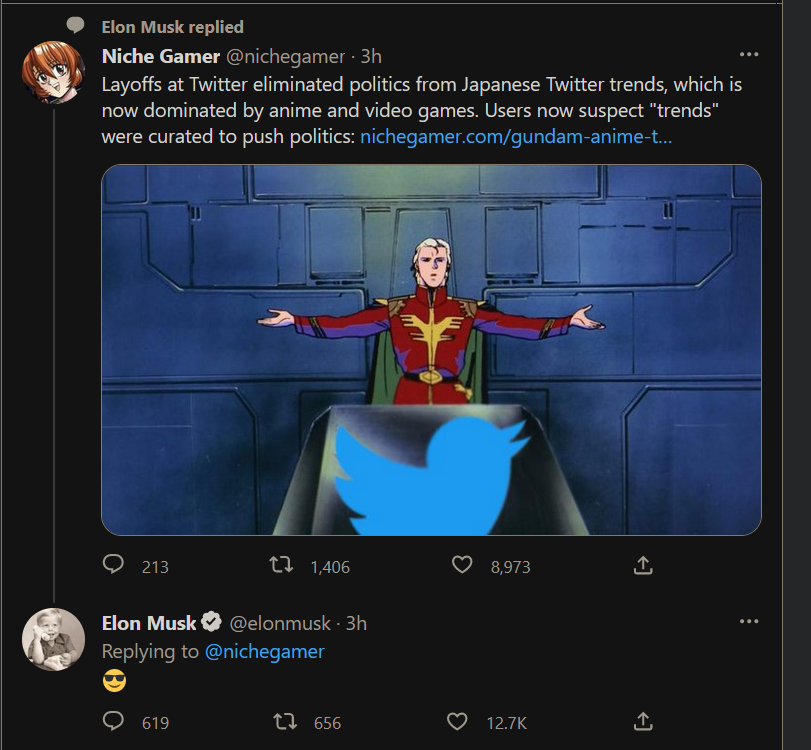Open the nichegamer.com gundam article link
811x750 pixels.
pos(516,137)
